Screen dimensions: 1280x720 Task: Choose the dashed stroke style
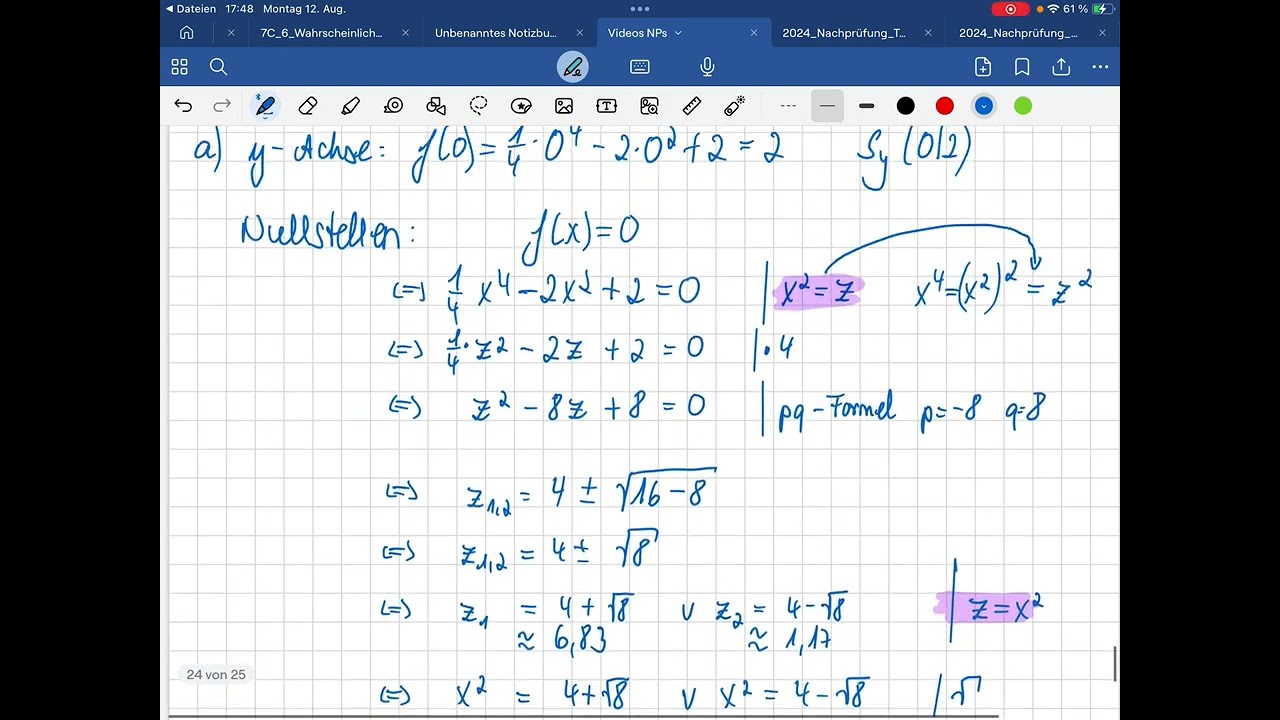tap(788, 106)
